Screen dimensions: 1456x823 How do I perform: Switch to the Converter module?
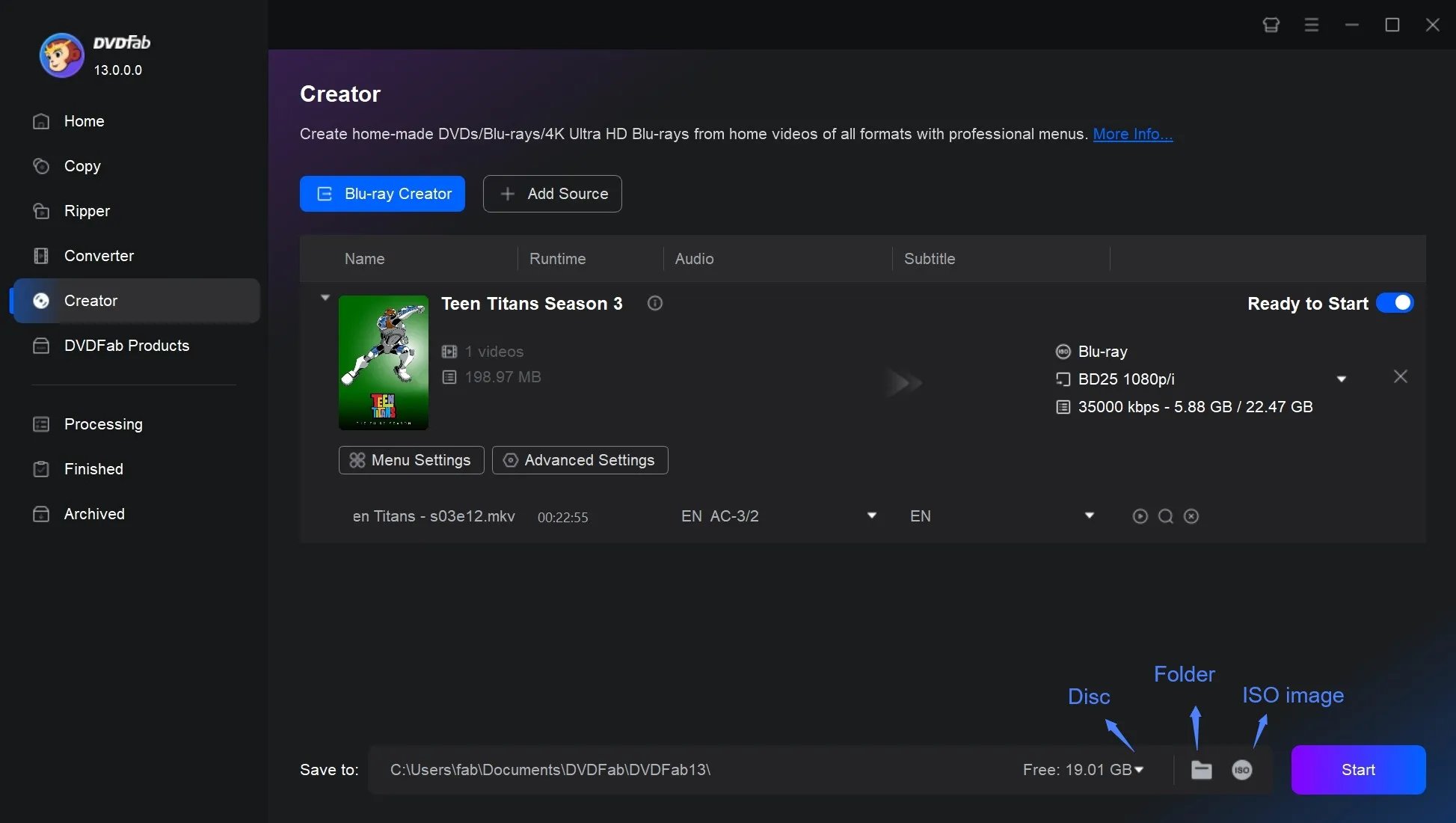pyautogui.click(x=99, y=256)
